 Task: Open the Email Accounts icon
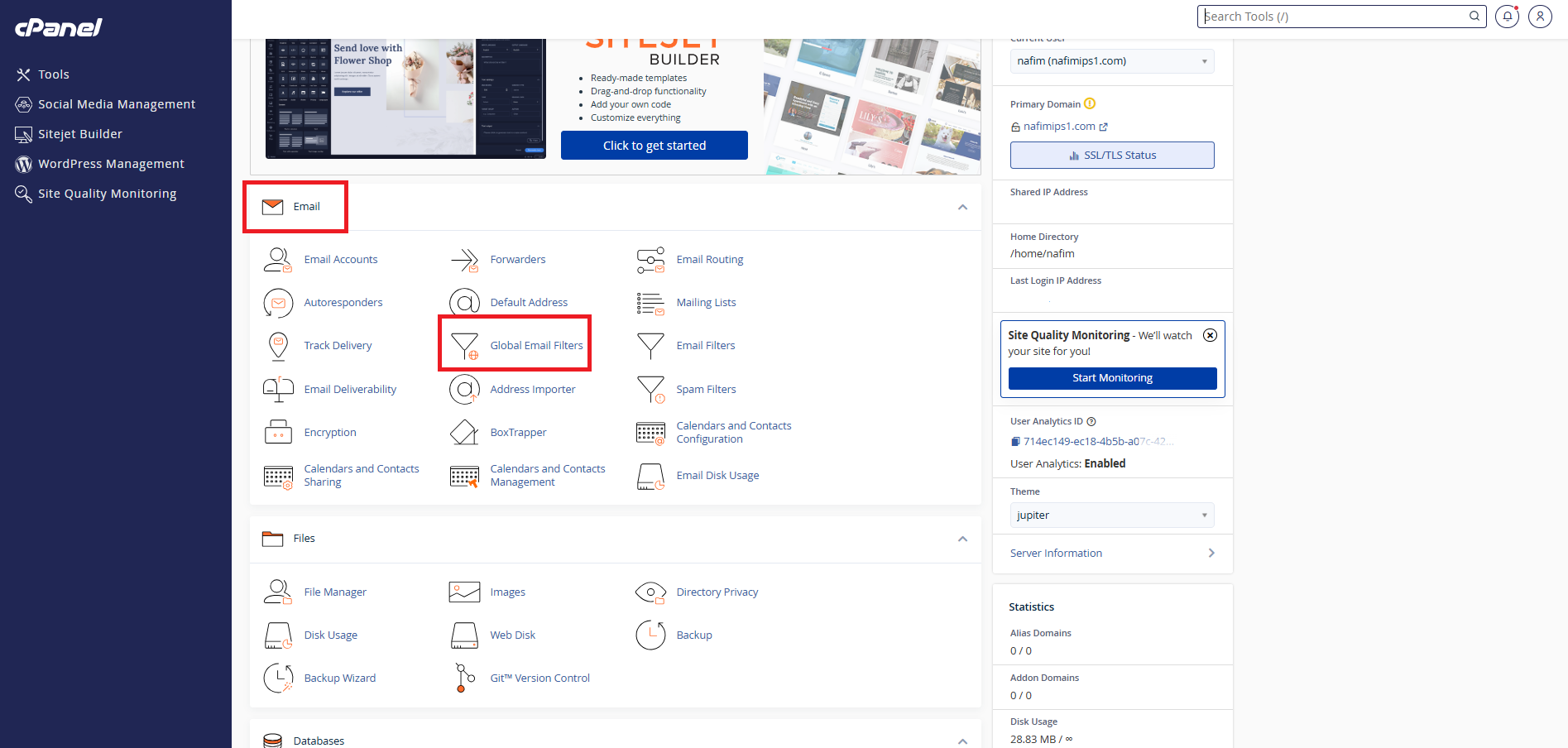pos(278,260)
